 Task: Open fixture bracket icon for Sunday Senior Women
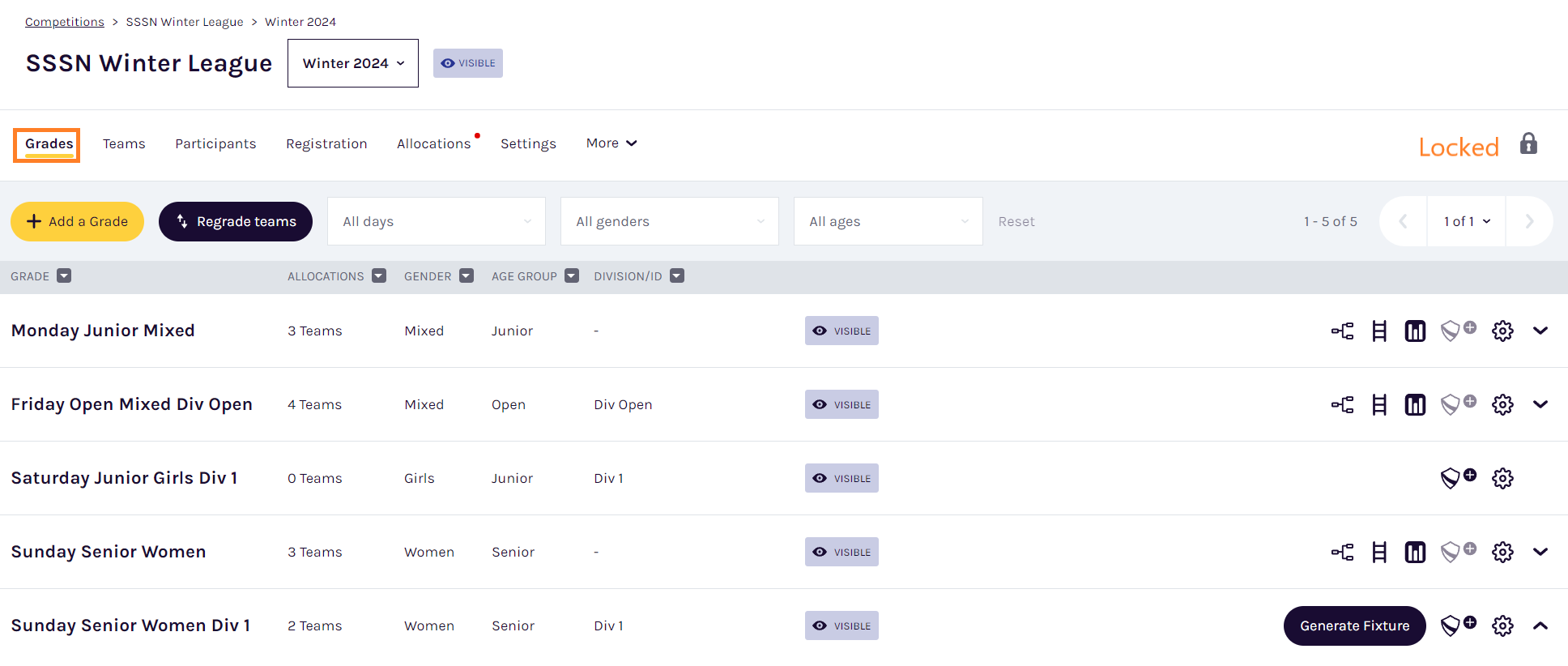click(1342, 552)
